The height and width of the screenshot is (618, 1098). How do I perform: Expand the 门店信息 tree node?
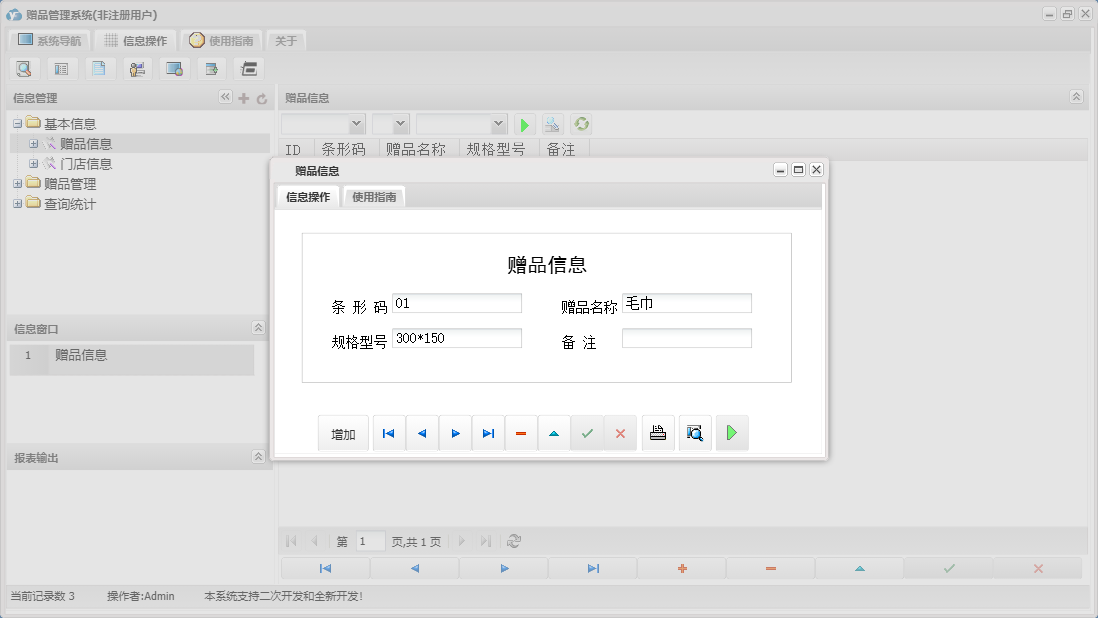point(34,163)
